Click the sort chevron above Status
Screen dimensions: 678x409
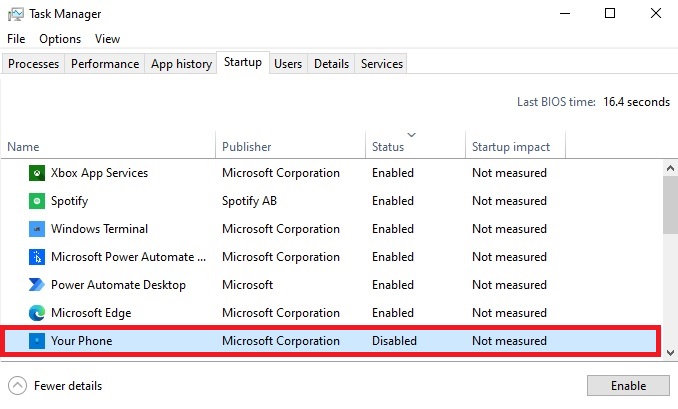(x=412, y=135)
